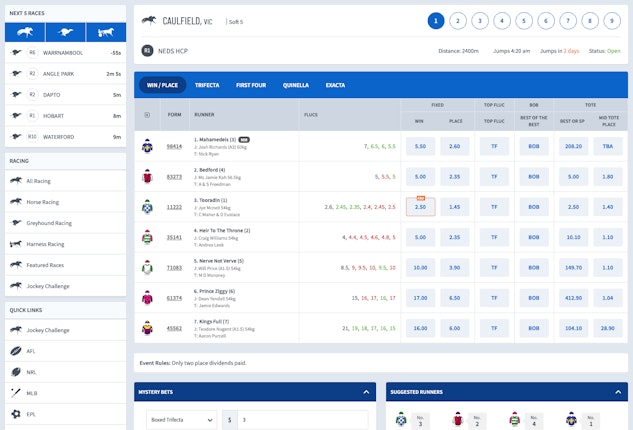Switch to race 8 at Caulfield
Image resolution: width=633 pixels, height=430 pixels.
[x=590, y=21]
